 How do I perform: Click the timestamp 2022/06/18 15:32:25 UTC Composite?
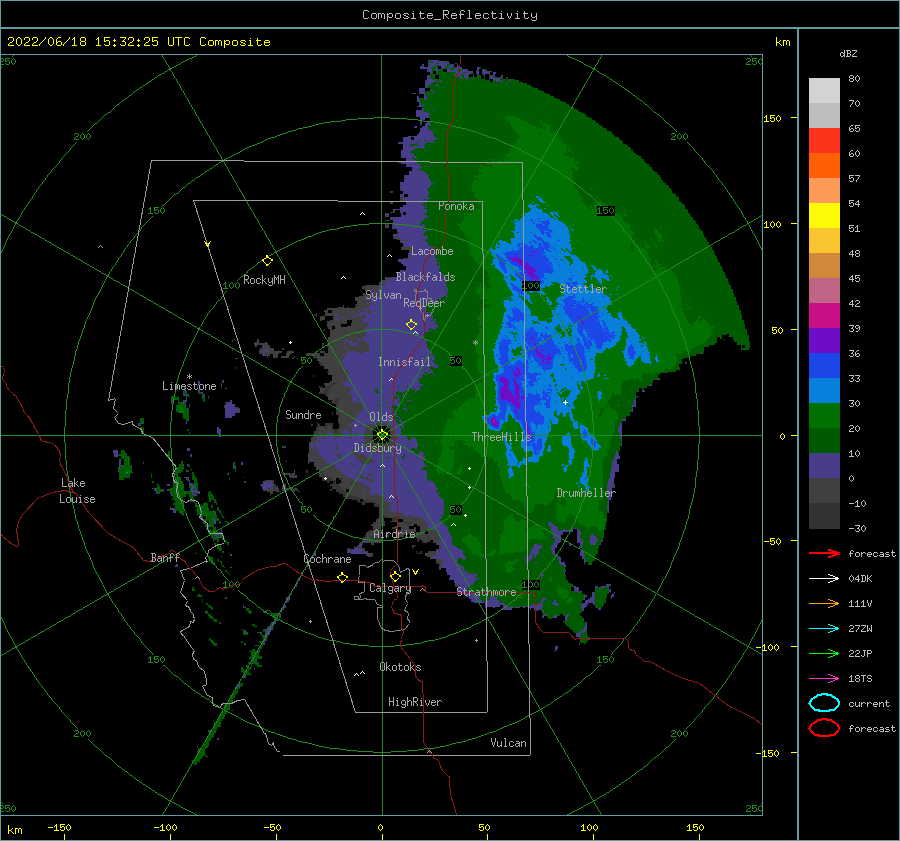(x=138, y=42)
